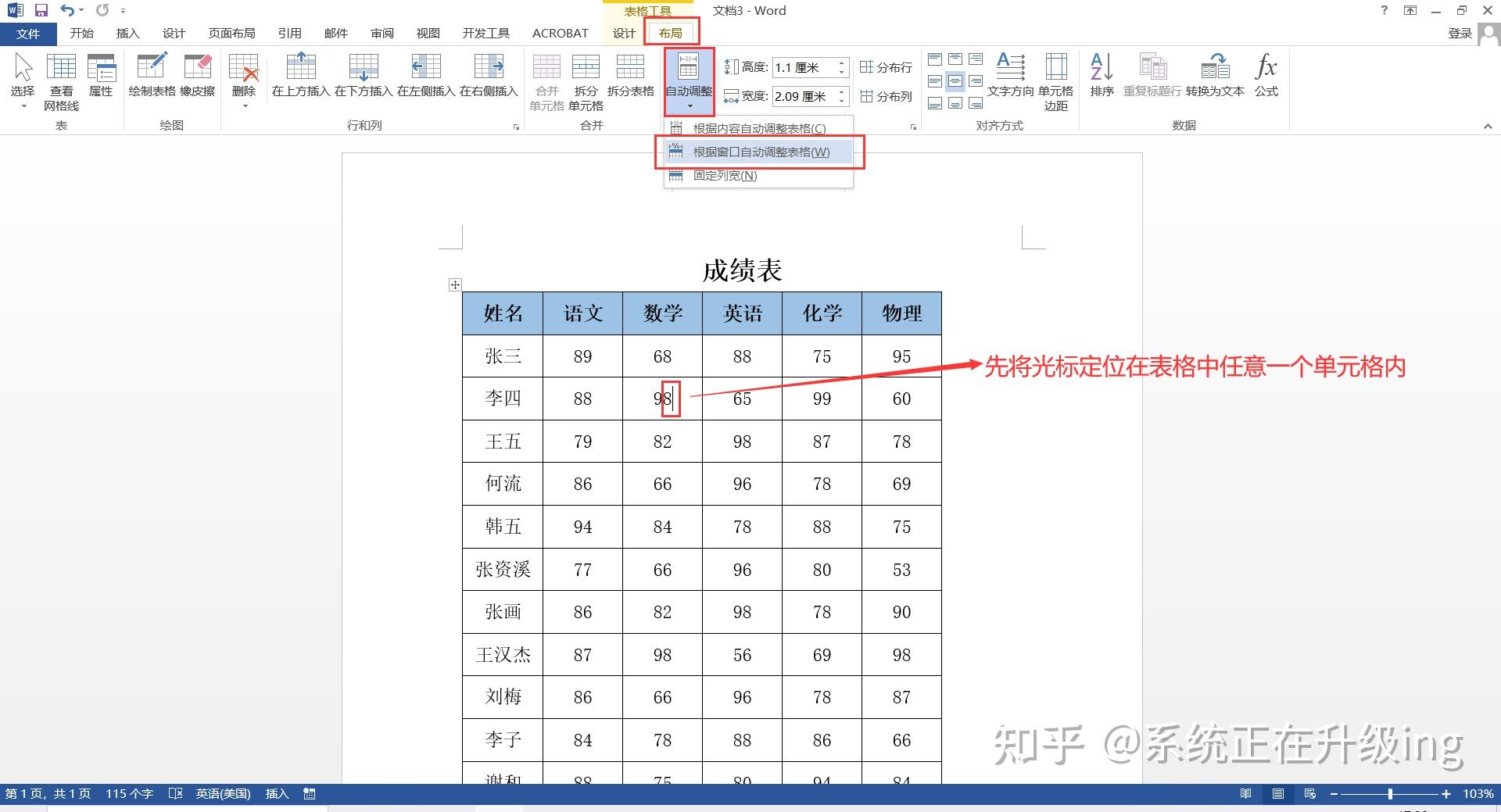Viewport: 1501px width, 812px height.
Task: Click the 高度 row height field
Action: (x=804, y=68)
